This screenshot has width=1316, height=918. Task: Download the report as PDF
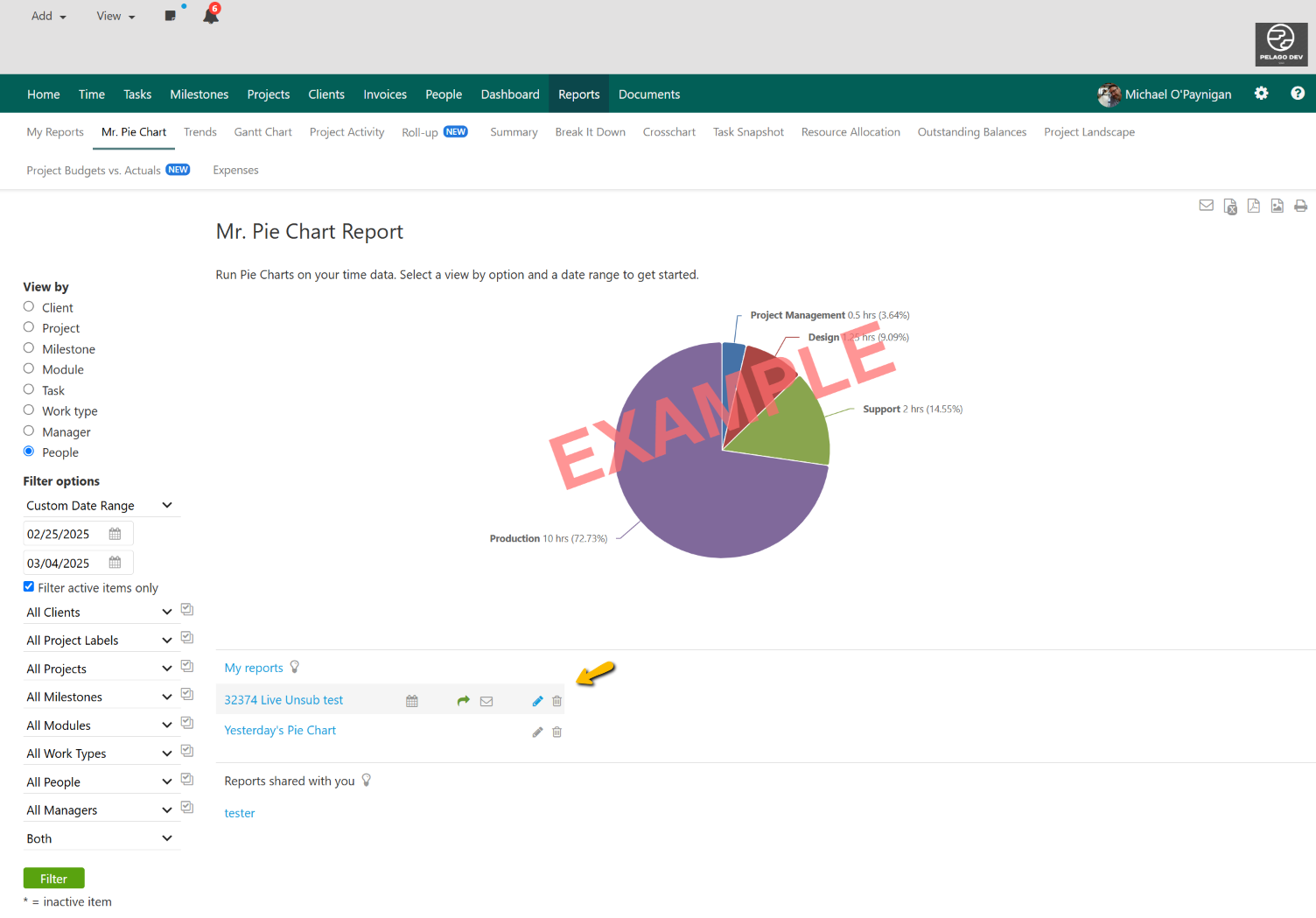point(1254,206)
